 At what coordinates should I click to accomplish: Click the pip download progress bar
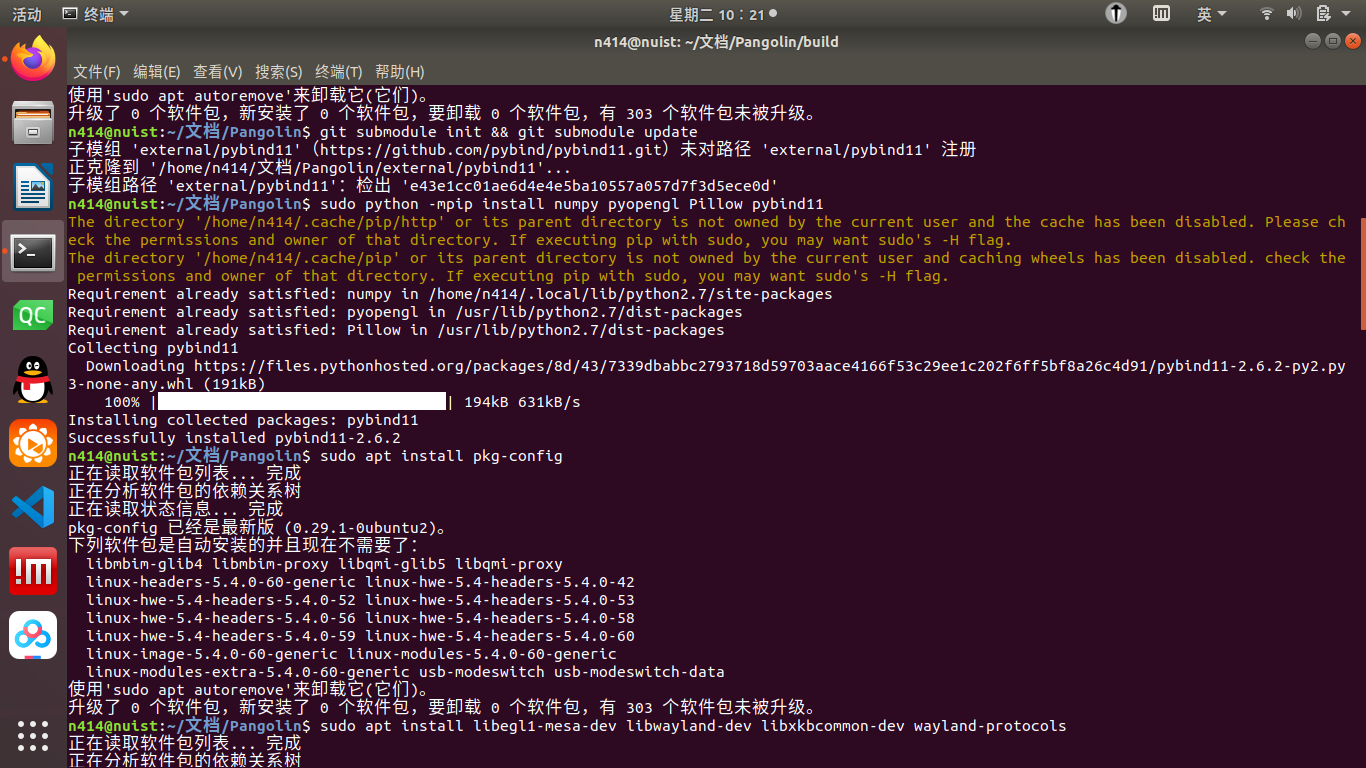click(301, 402)
